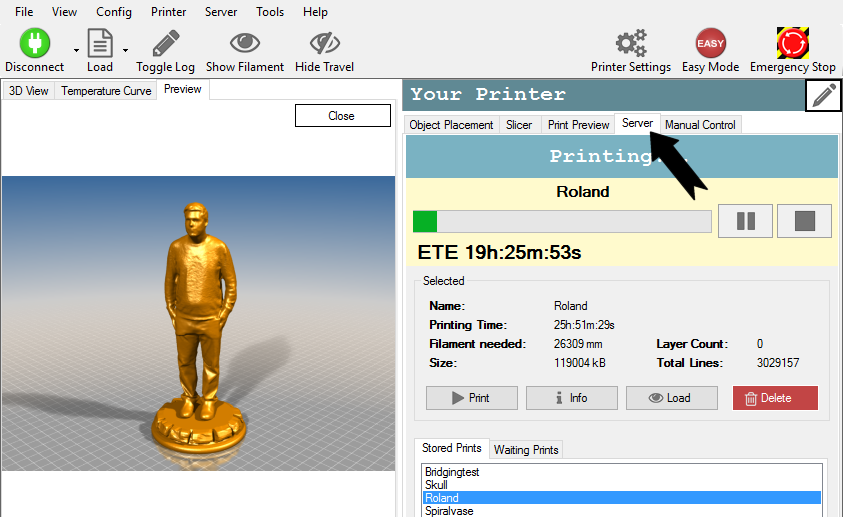The width and height of the screenshot is (843, 517).
Task: Click the red Delete button
Action: (775, 398)
